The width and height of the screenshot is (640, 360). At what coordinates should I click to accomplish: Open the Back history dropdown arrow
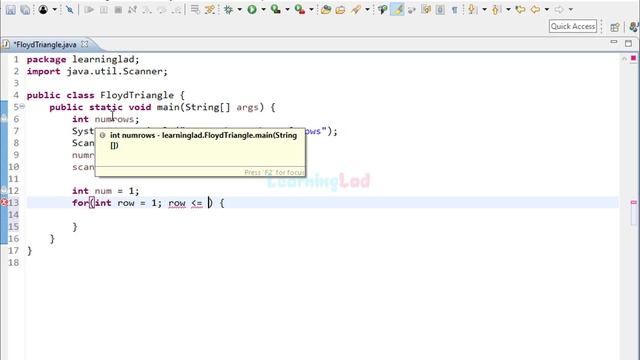[547, 9]
